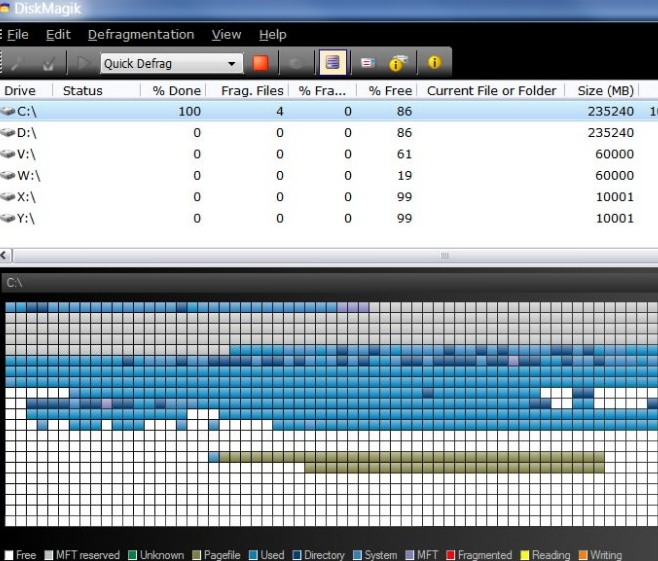658x561 pixels.
Task: Sort by the Drive column header
Action: [26, 91]
